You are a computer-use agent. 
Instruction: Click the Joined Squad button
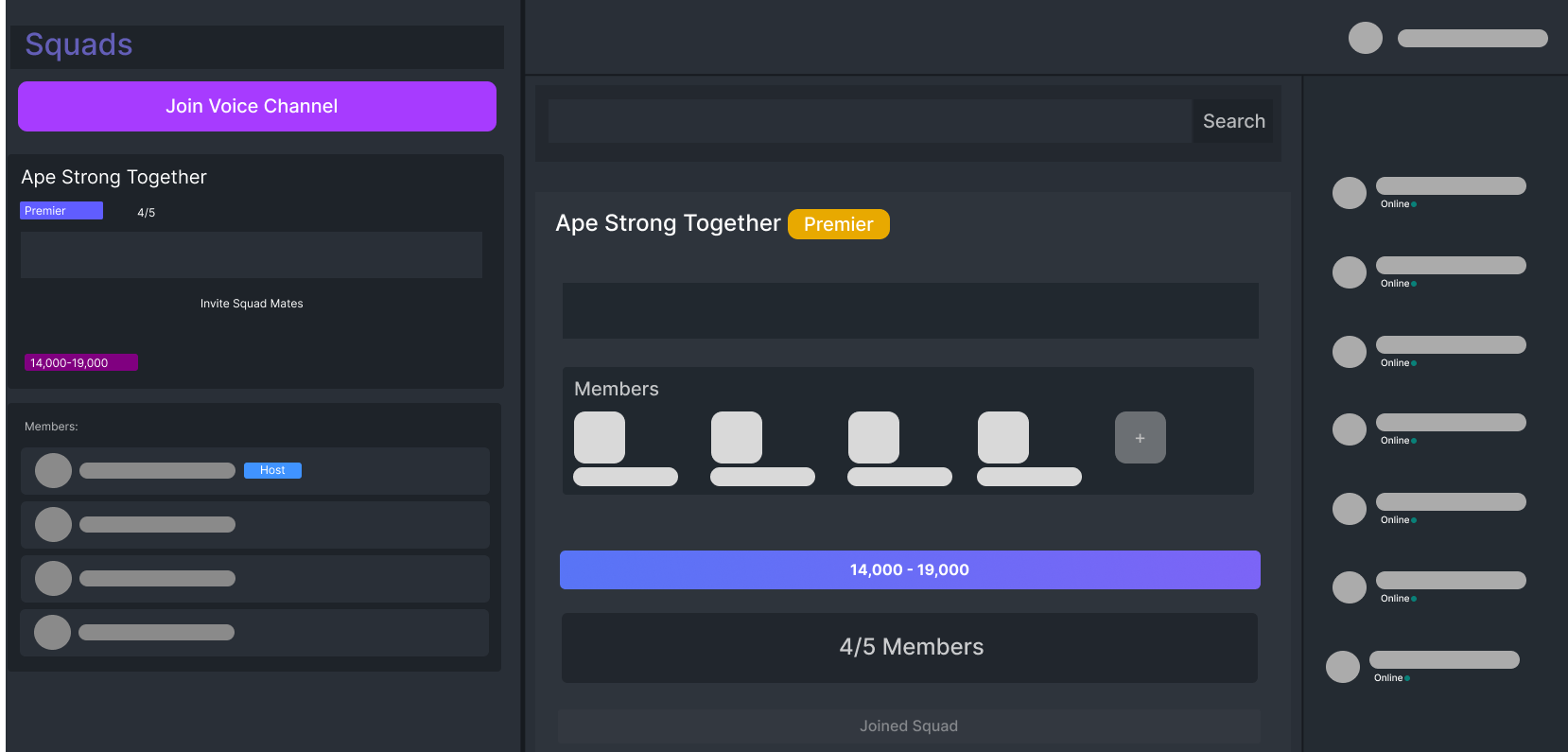pos(908,726)
